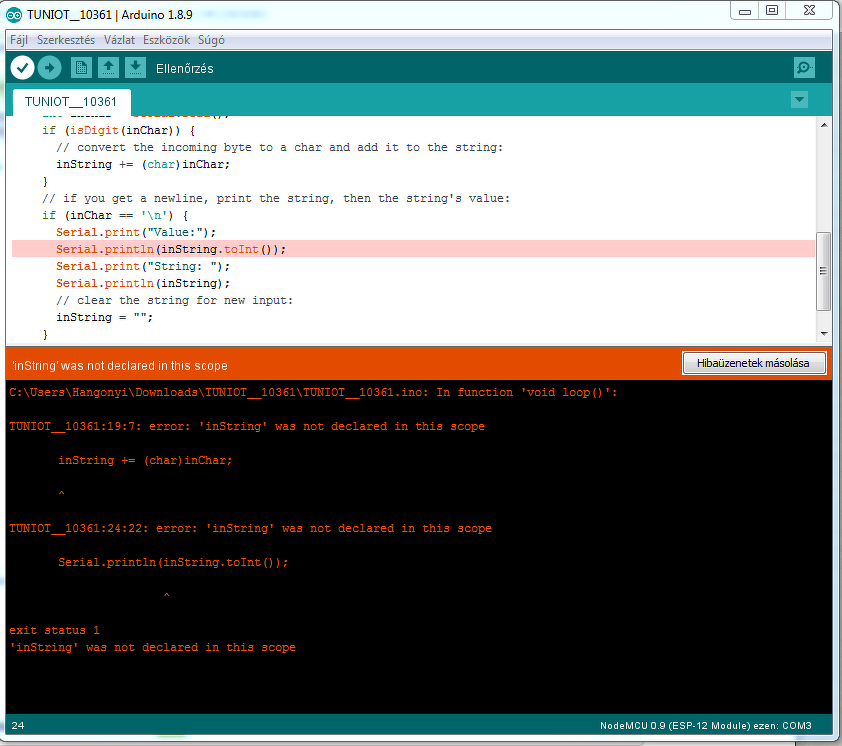Image resolution: width=842 pixels, height=746 pixels.
Task: Click the console 'Serial.println(inString.toInt());' snippet
Action: [x=173, y=562]
